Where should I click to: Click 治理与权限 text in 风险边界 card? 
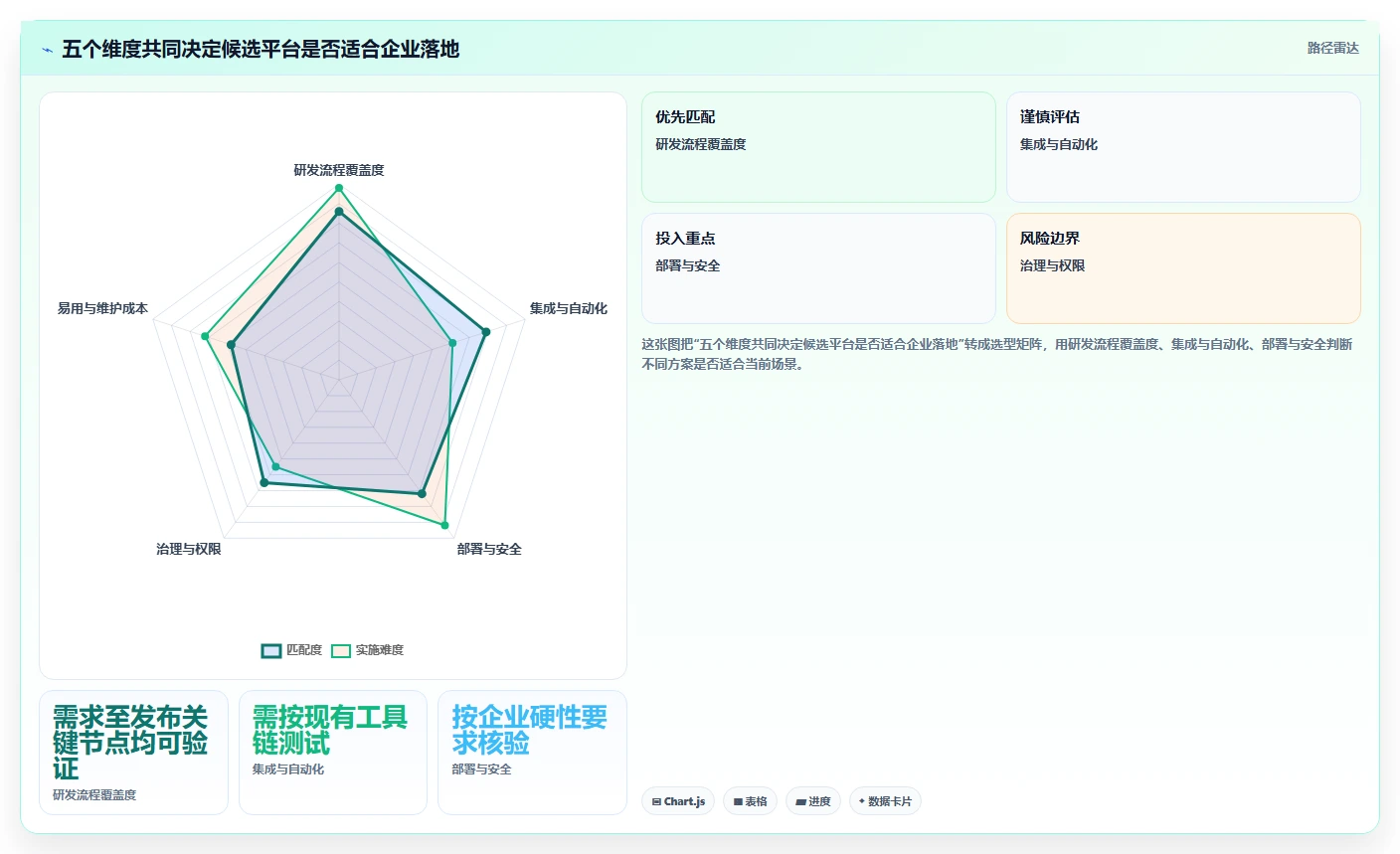pyautogui.click(x=1052, y=265)
